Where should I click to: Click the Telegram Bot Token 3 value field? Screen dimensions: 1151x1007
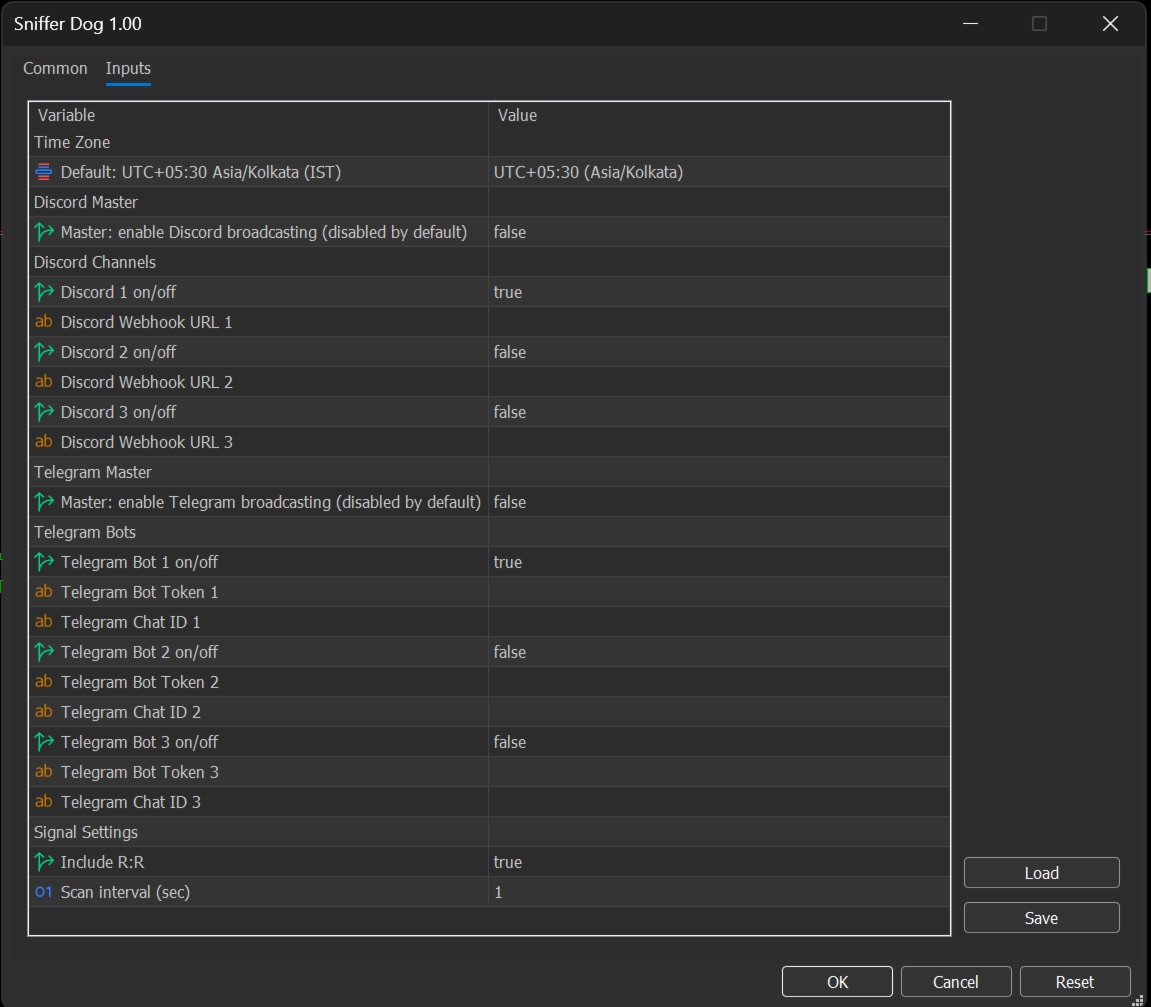coord(719,772)
